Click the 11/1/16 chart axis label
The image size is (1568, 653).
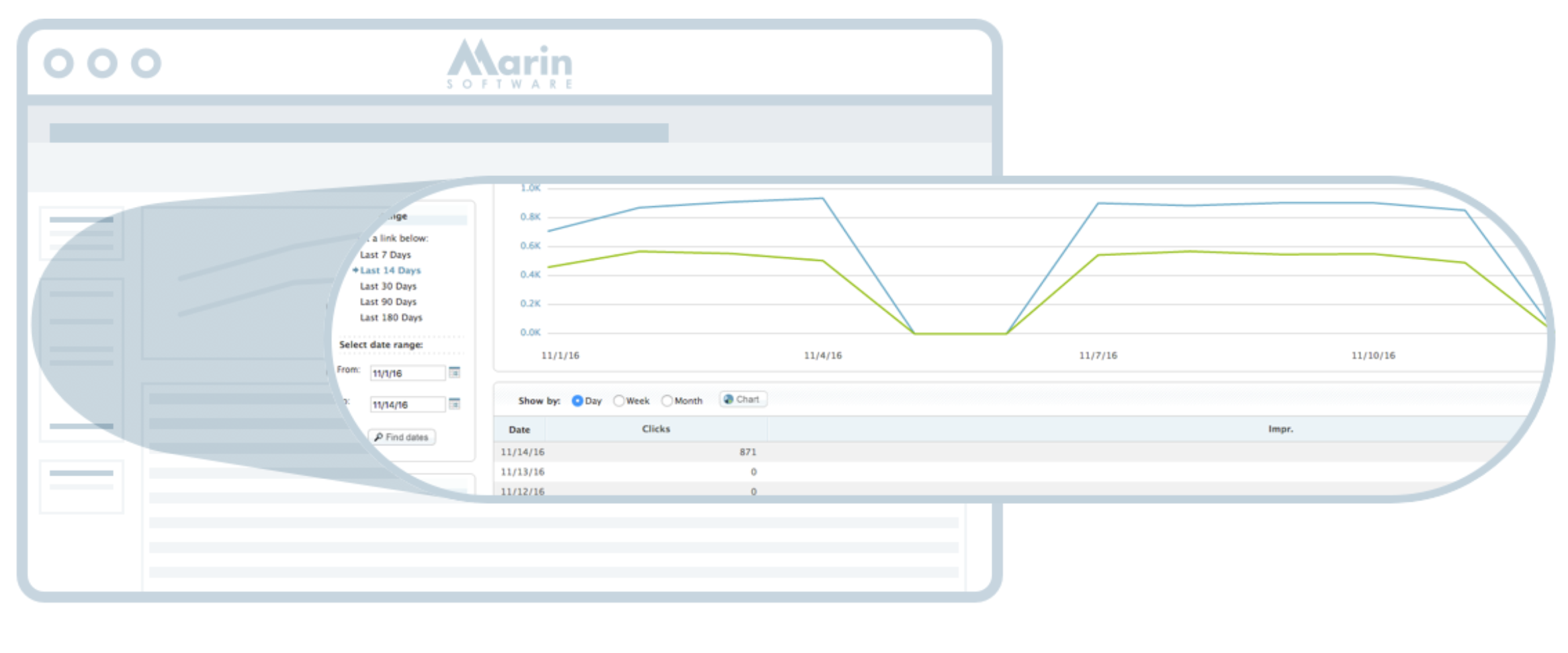tap(560, 355)
